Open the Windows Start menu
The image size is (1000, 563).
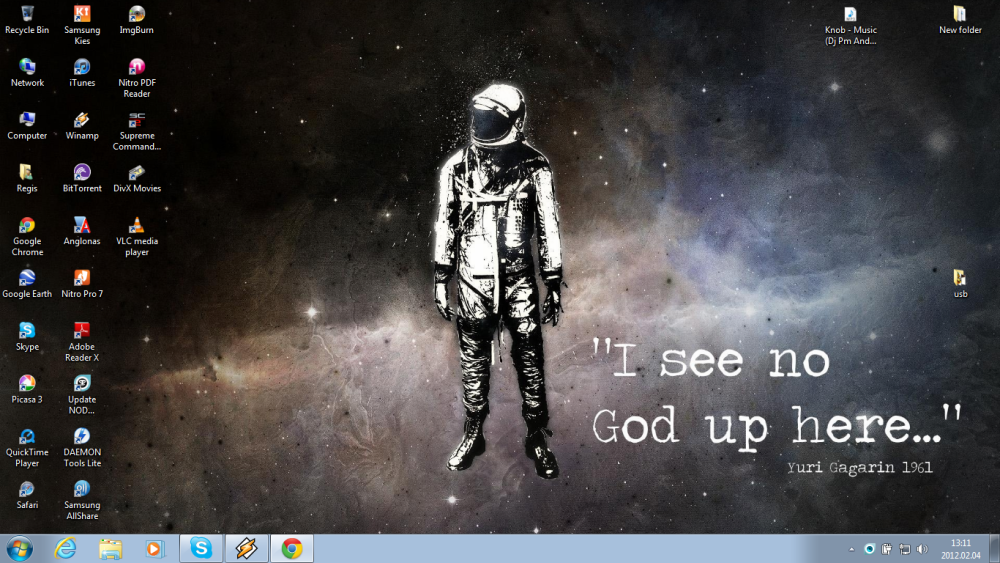pos(20,548)
